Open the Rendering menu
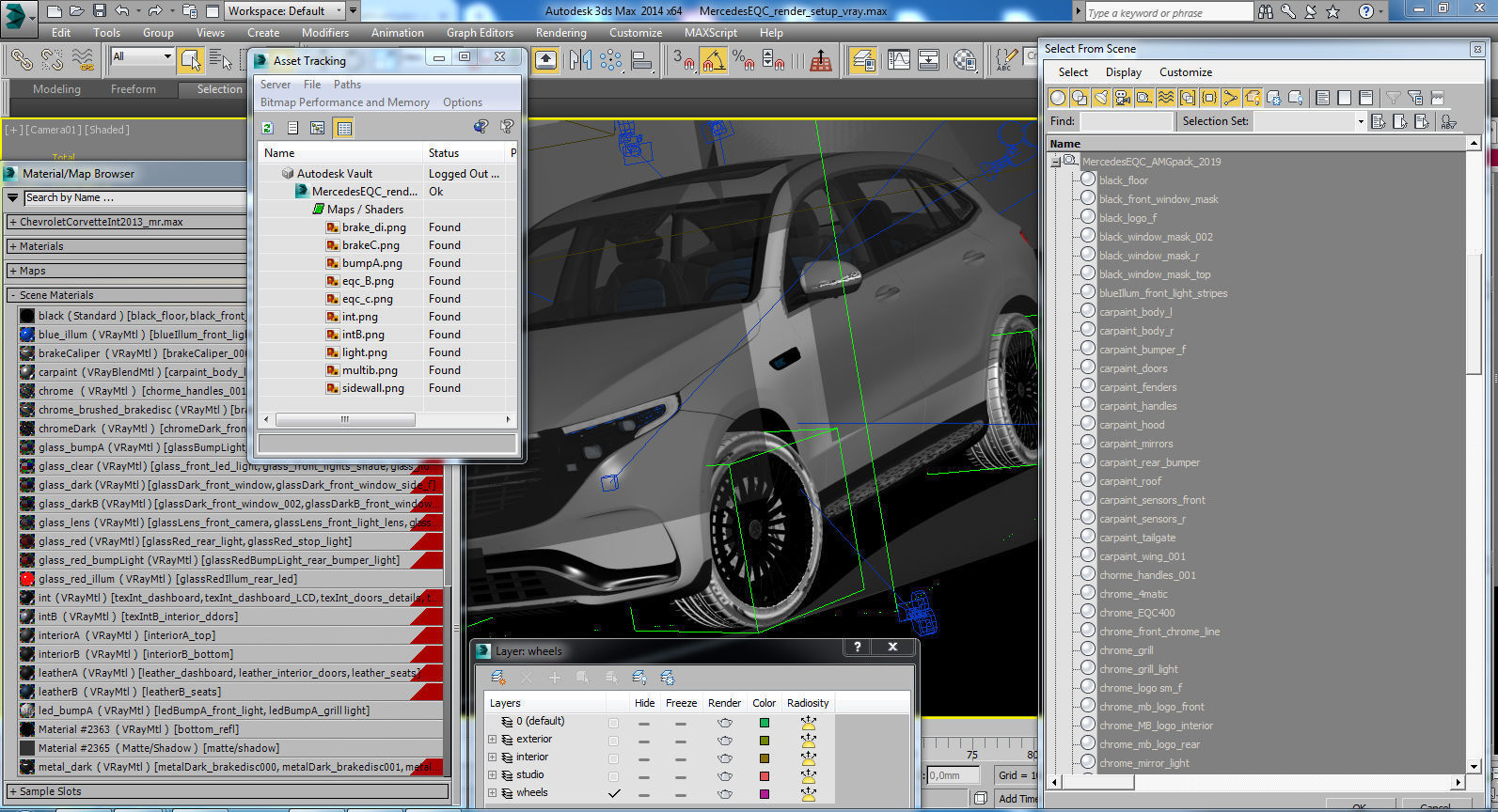 coord(560,32)
